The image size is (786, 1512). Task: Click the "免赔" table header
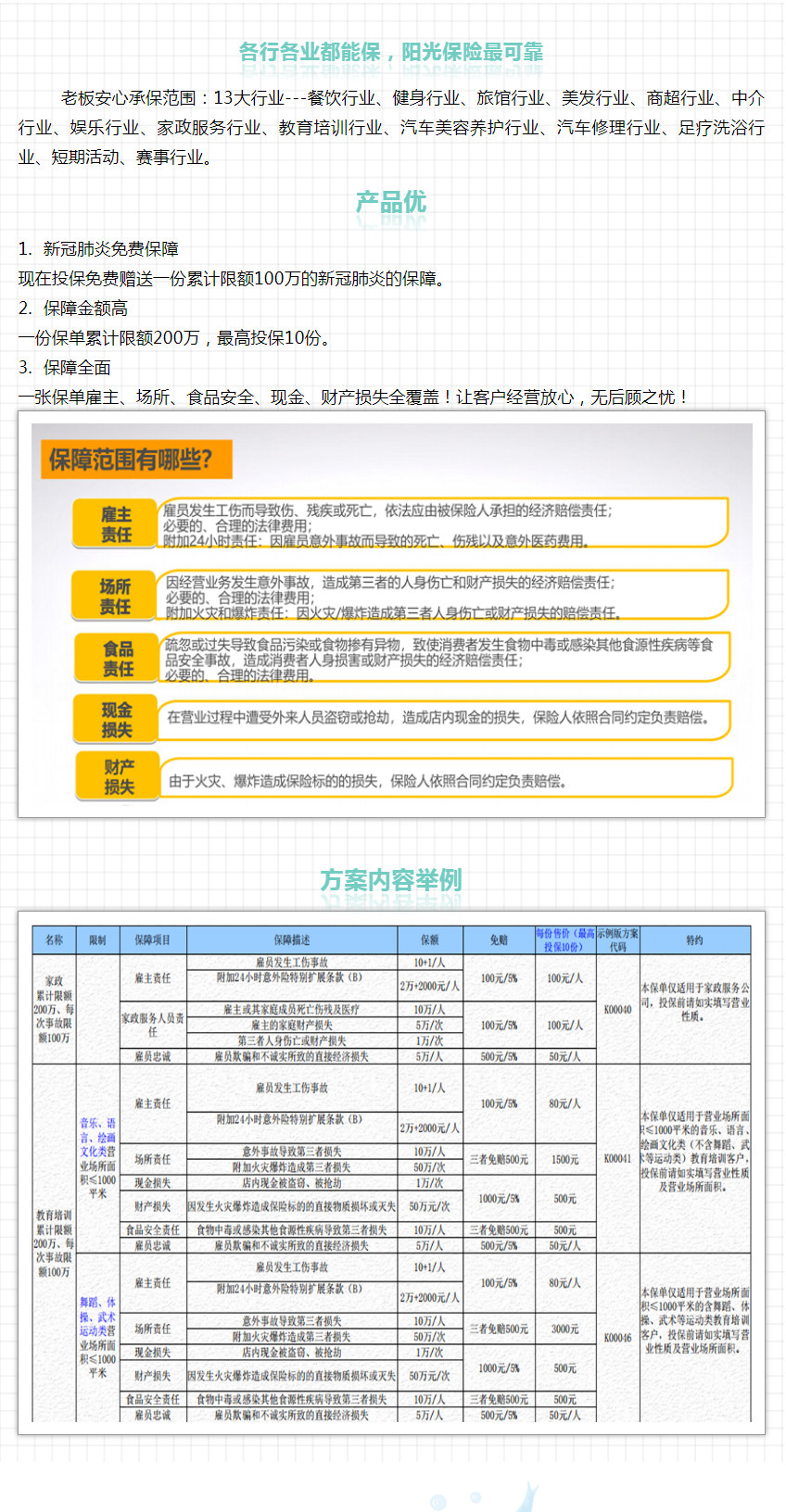pyautogui.click(x=500, y=939)
